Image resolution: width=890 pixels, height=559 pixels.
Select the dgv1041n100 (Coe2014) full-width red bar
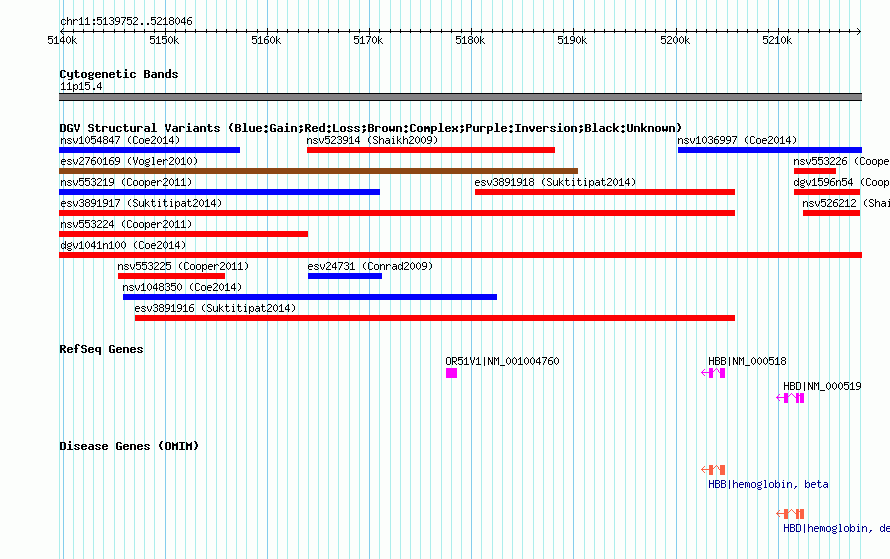(x=460, y=255)
